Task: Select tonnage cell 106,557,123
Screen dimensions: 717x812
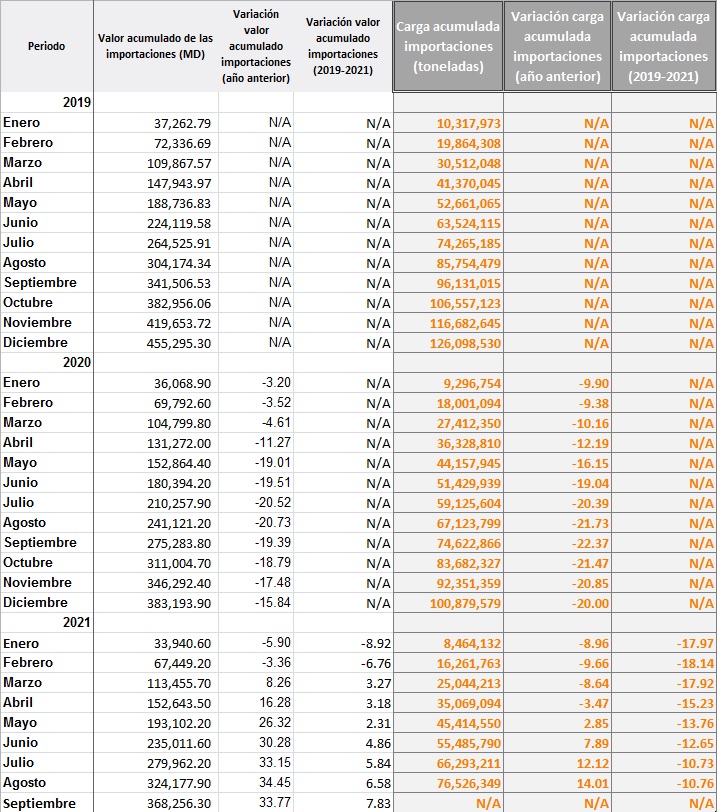Action: tap(448, 303)
